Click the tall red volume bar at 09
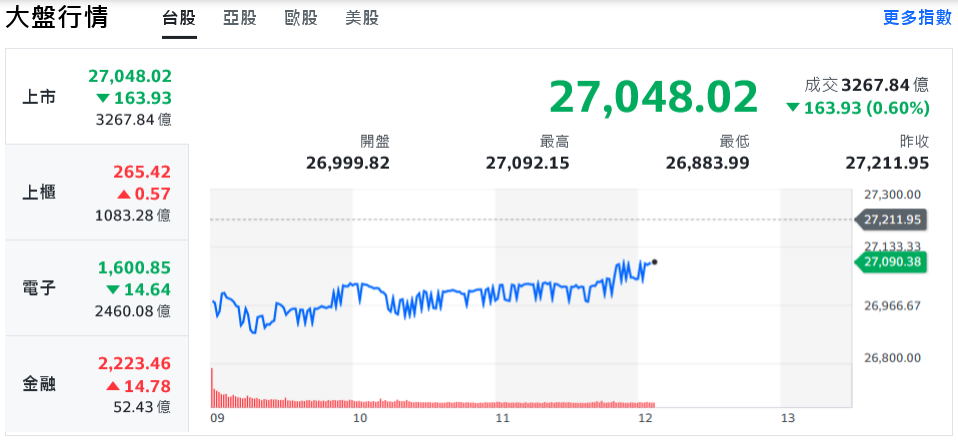Viewport: 958px width, 443px height. click(213, 387)
